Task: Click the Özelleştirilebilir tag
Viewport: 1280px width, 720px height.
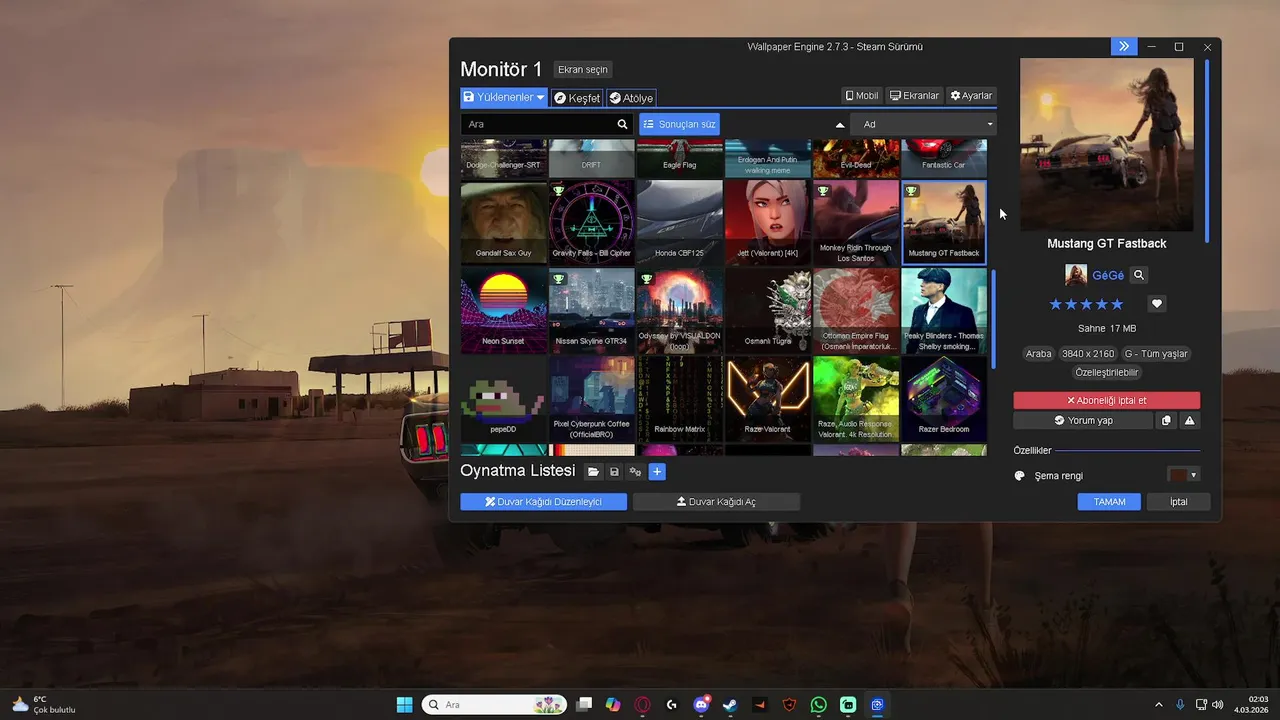Action: pos(1107,372)
